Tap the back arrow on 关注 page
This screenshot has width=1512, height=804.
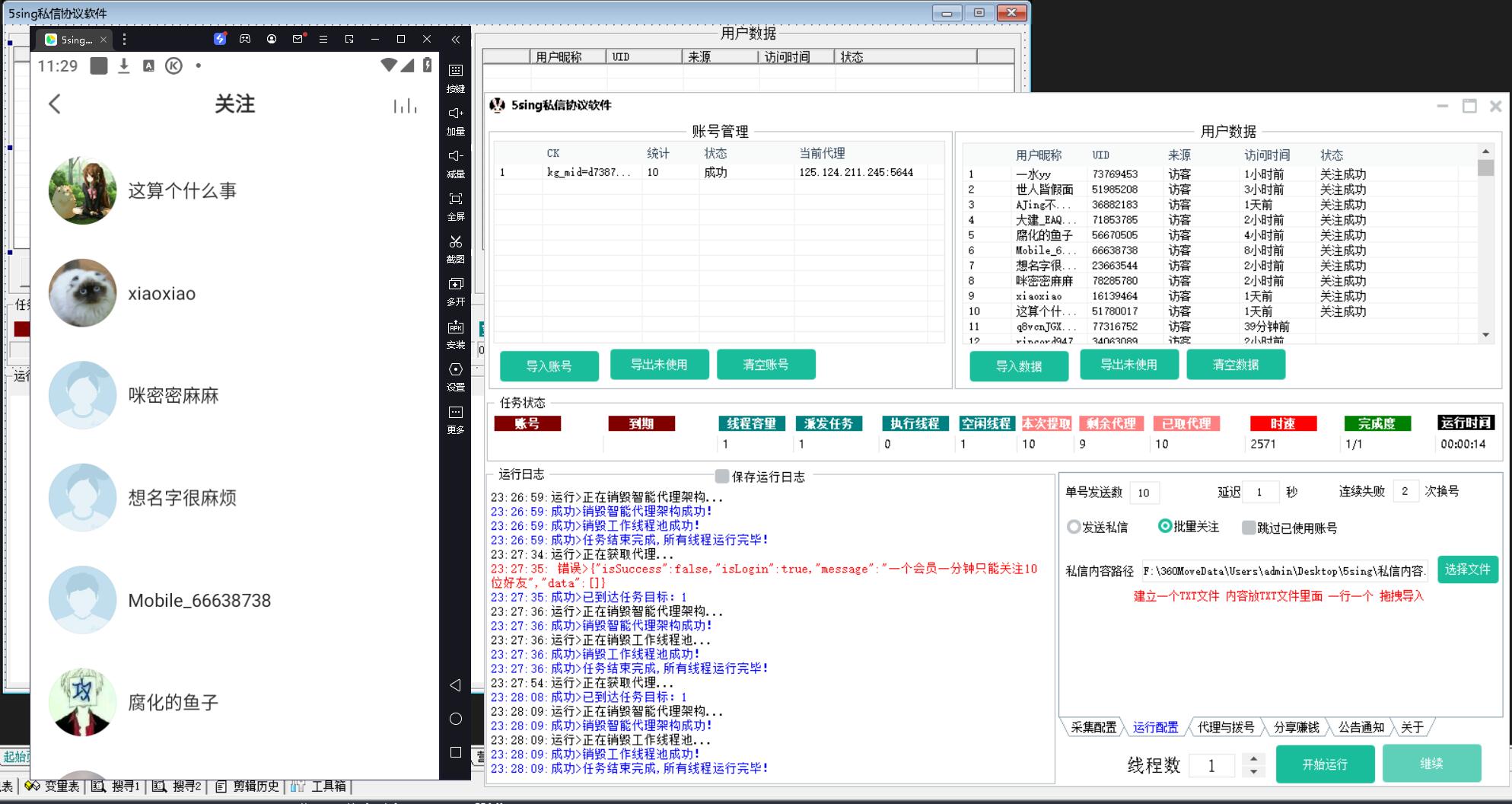click(x=55, y=104)
